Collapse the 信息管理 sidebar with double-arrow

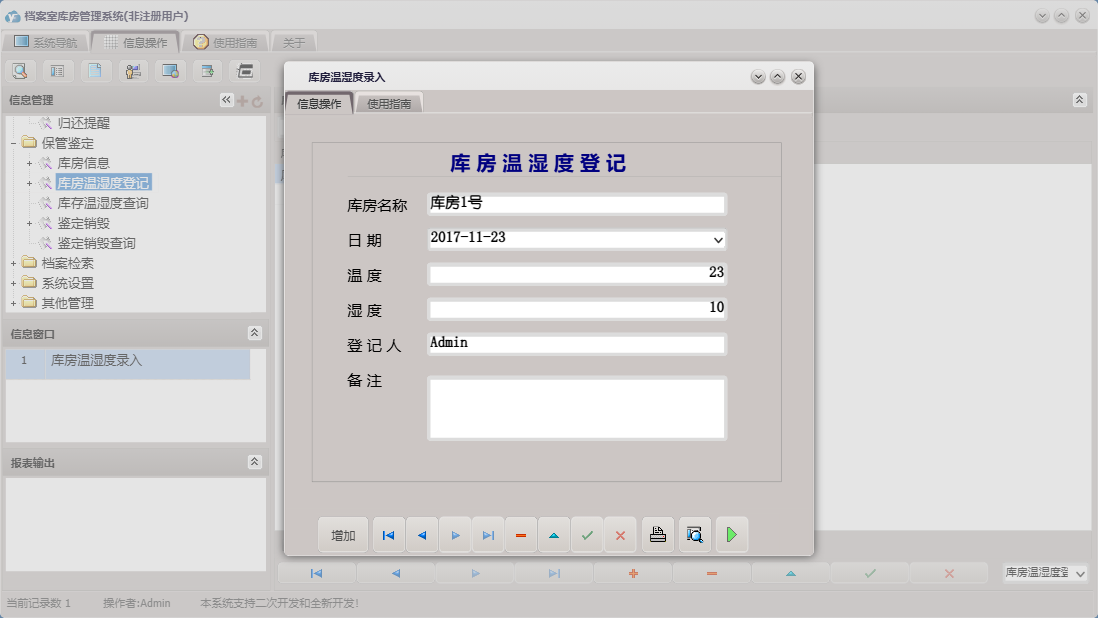point(226,100)
